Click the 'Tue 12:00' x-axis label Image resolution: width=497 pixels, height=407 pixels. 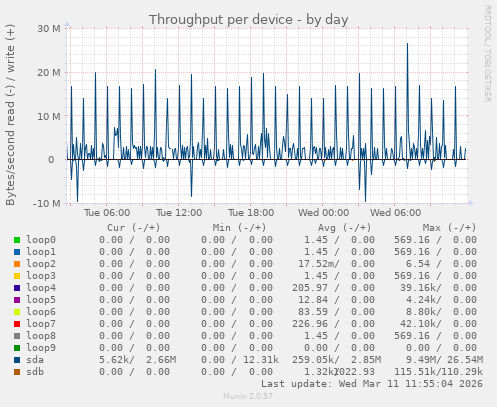[179, 213]
